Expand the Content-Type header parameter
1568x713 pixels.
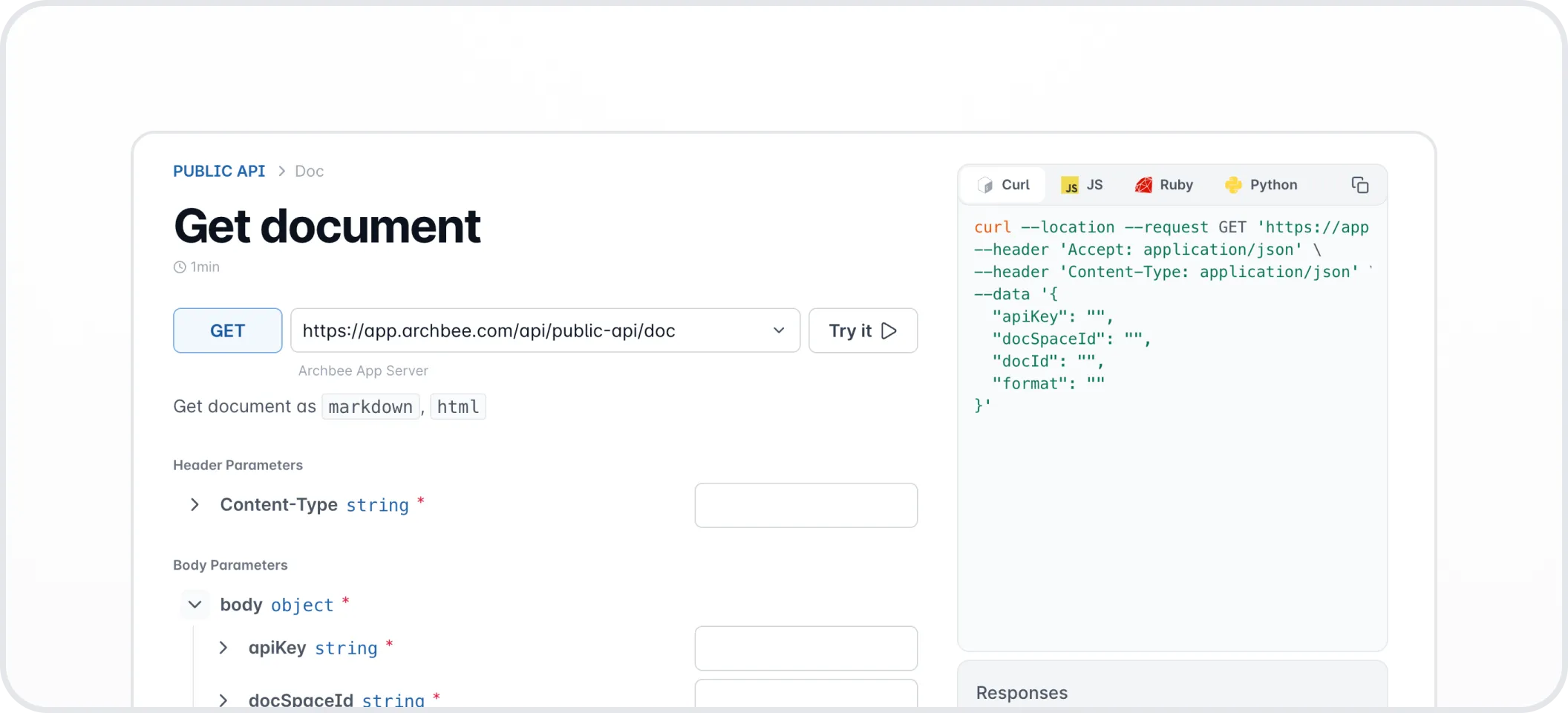[x=195, y=505]
